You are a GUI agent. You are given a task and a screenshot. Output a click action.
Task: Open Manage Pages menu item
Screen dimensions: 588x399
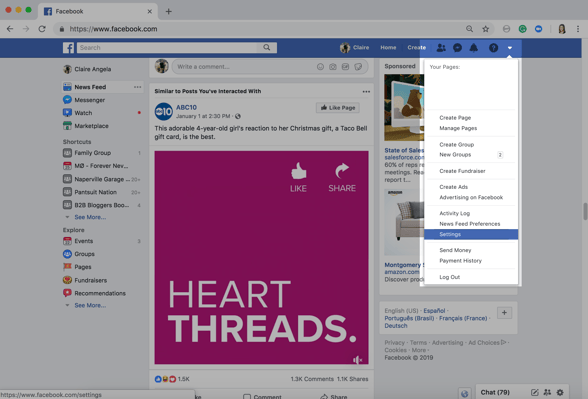click(458, 128)
